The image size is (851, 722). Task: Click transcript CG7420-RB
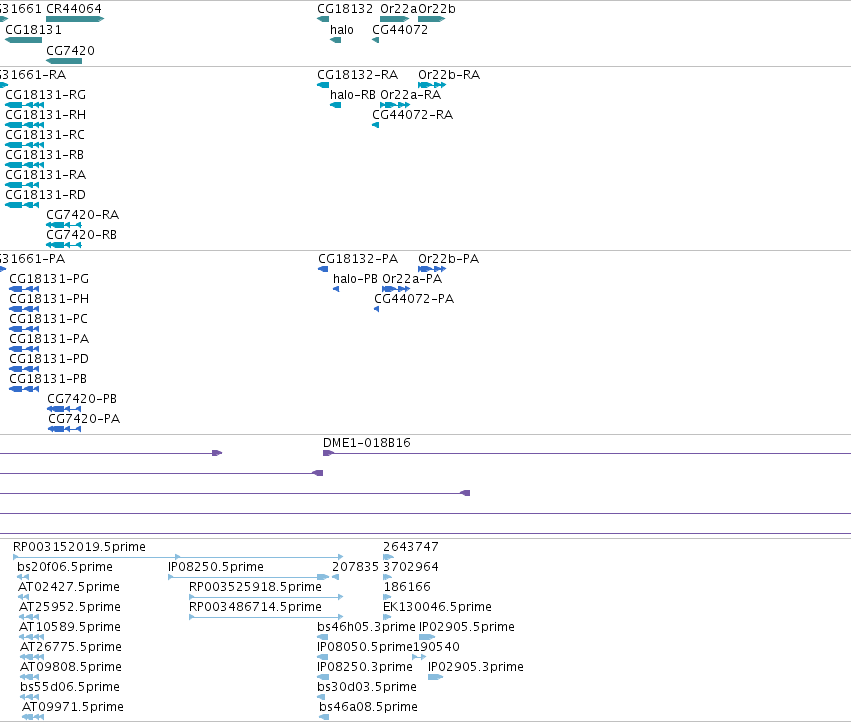(81, 235)
